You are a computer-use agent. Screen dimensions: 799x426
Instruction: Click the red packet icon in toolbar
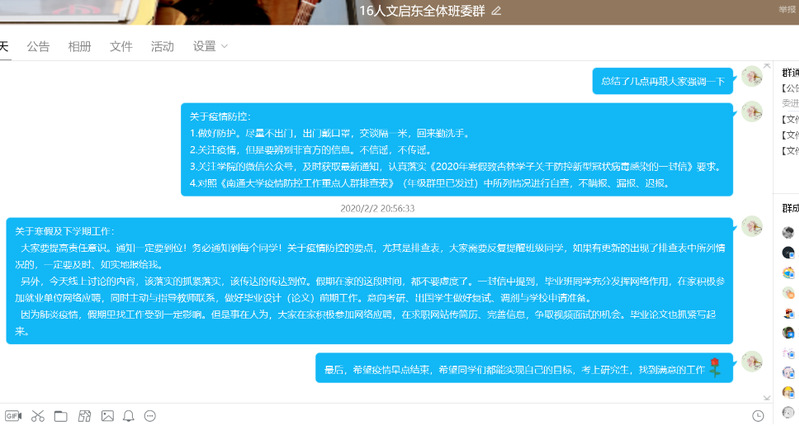coord(84,415)
